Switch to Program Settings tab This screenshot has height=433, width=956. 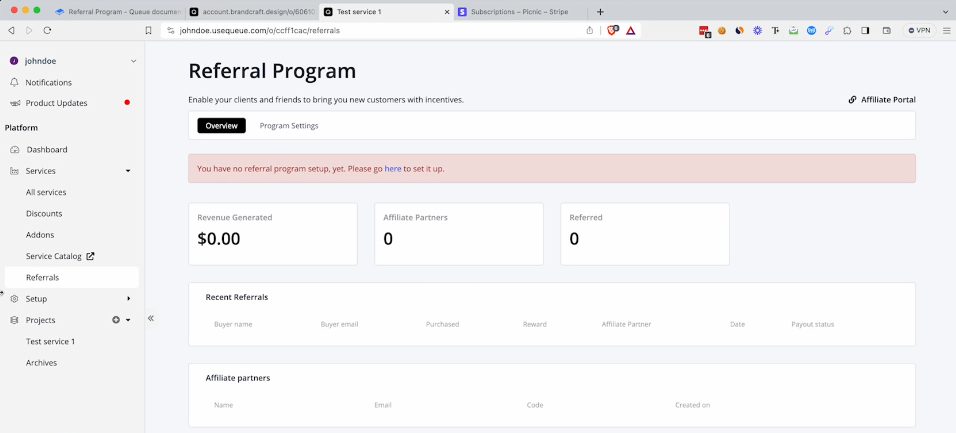pos(289,126)
